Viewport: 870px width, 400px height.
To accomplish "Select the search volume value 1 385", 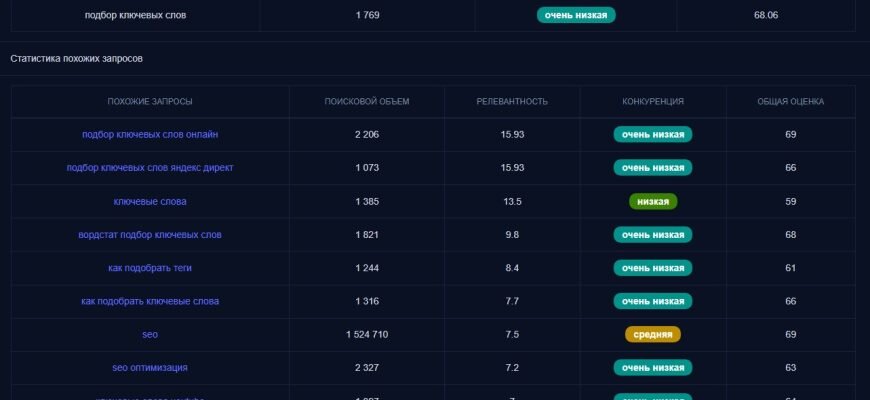I will pos(367,201).
